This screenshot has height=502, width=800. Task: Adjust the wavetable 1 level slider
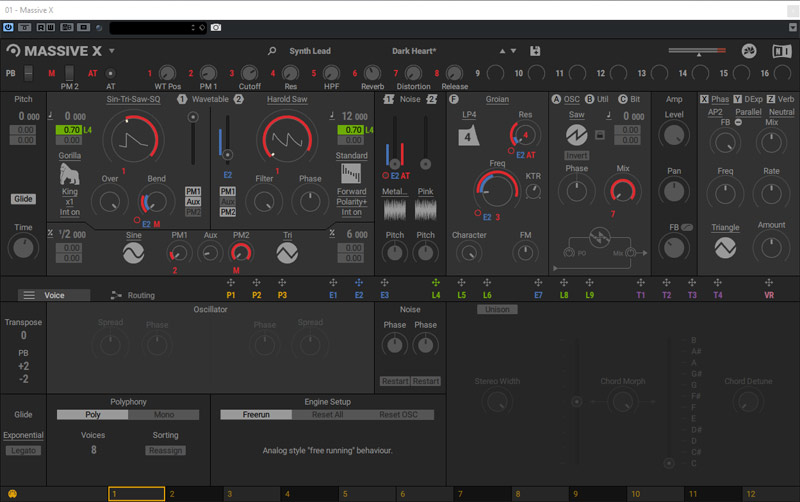(192, 119)
